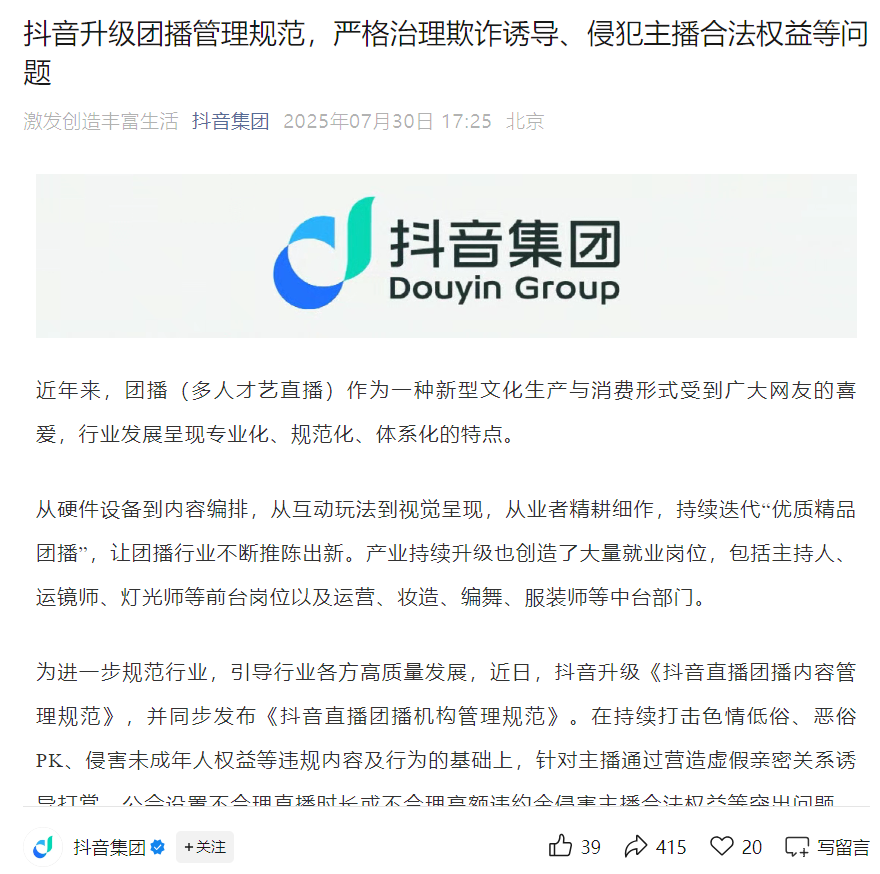Click the share count 415
Viewport: 880px width, 874px height.
coord(671,847)
